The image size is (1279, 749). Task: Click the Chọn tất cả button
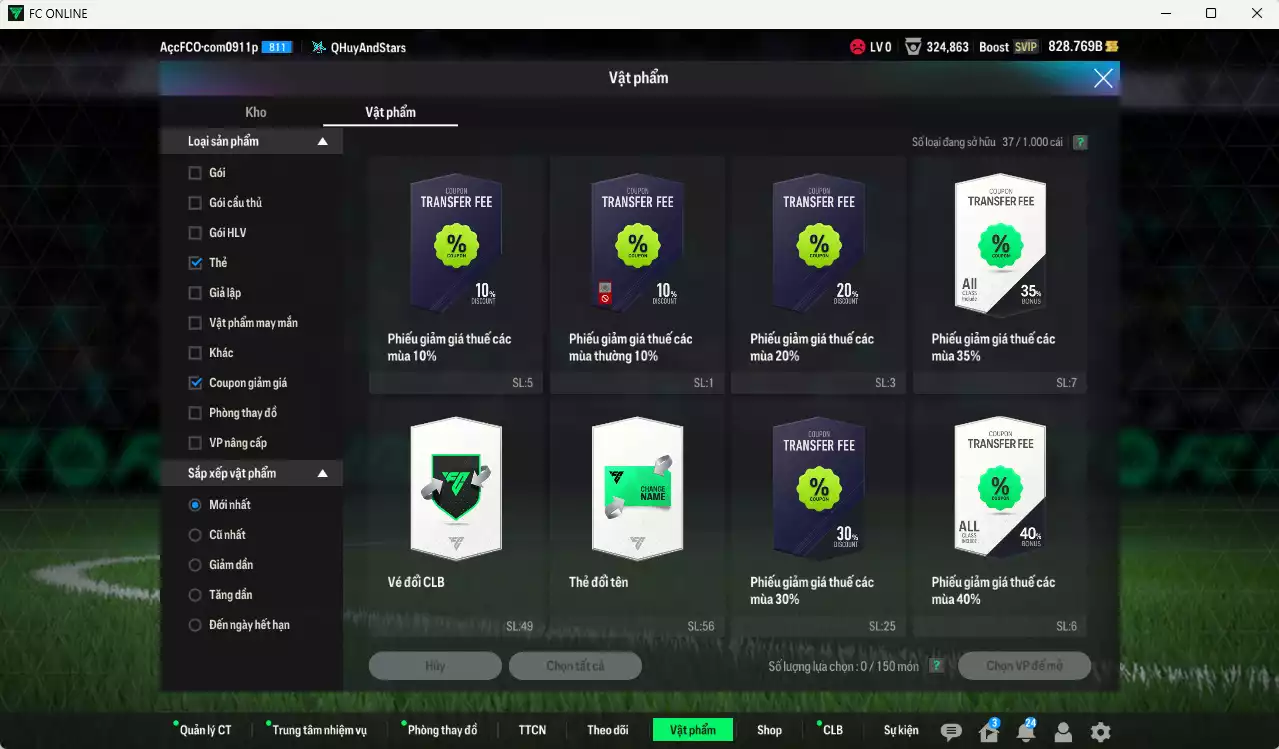pos(575,666)
